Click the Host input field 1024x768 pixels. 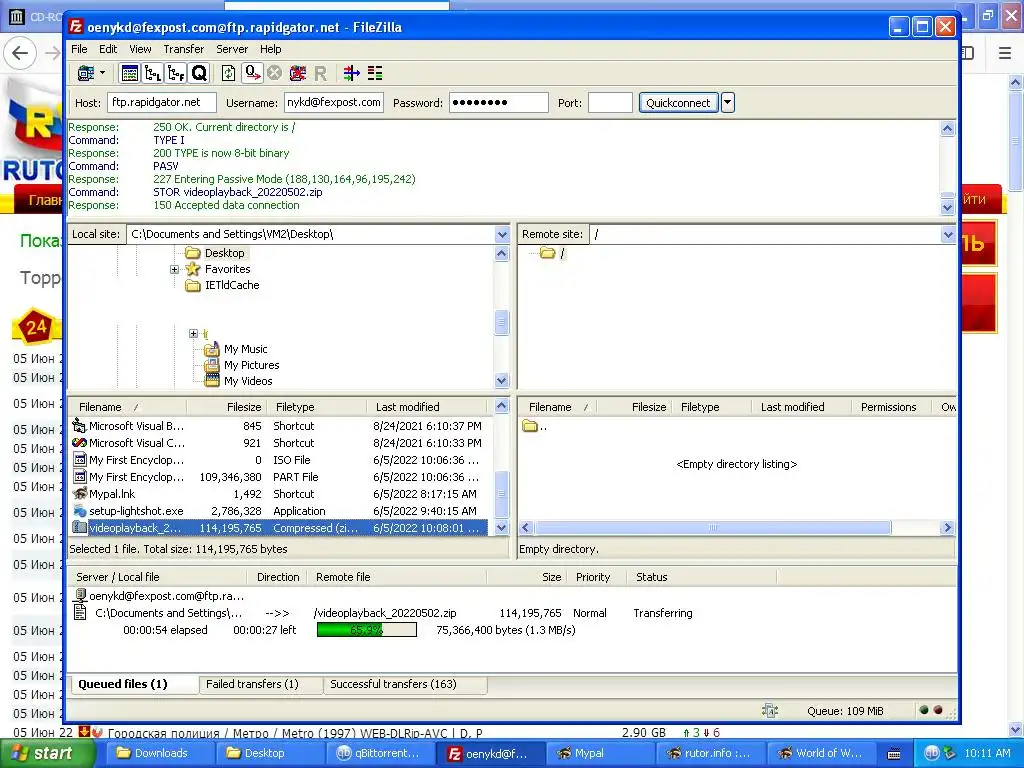click(x=162, y=103)
